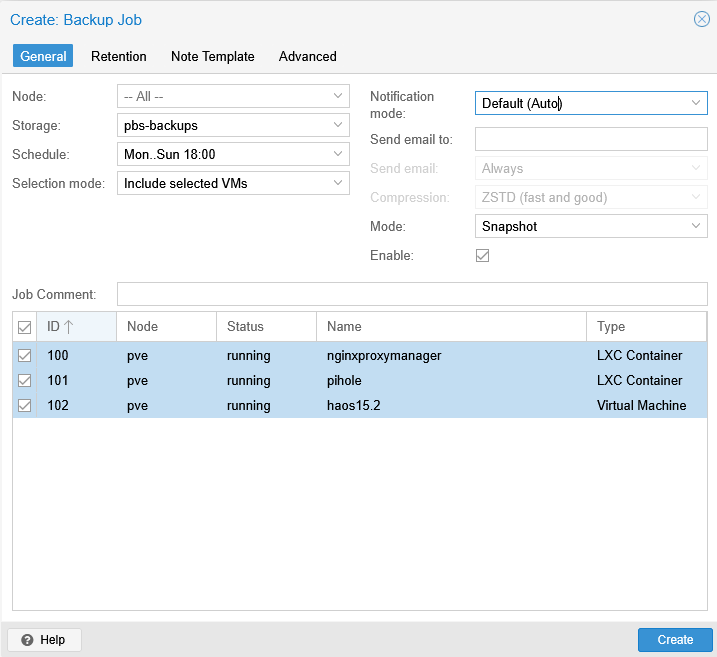The width and height of the screenshot is (717, 657).
Task: Sort by the Name column header
Action: pyautogui.click(x=451, y=326)
